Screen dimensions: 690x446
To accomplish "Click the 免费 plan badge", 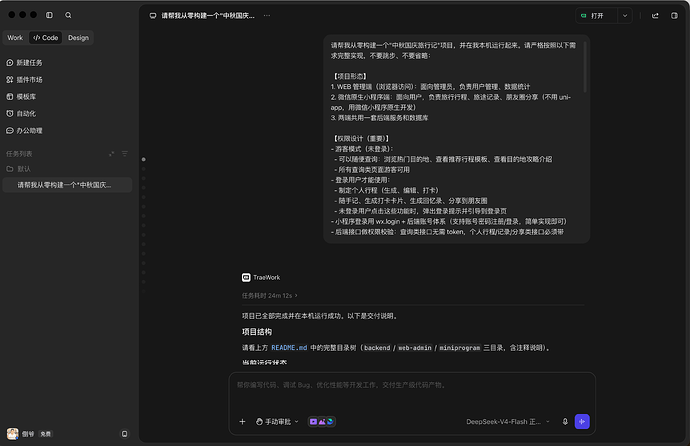I will (x=45, y=434).
